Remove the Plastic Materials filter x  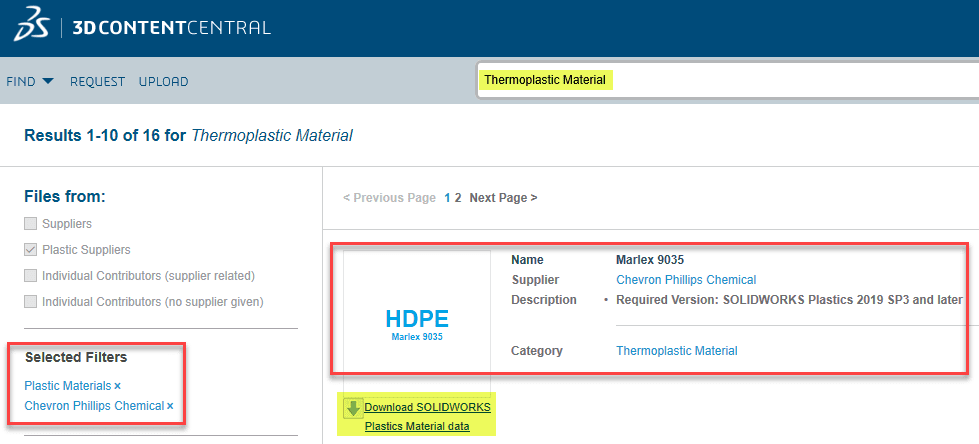coord(117,387)
